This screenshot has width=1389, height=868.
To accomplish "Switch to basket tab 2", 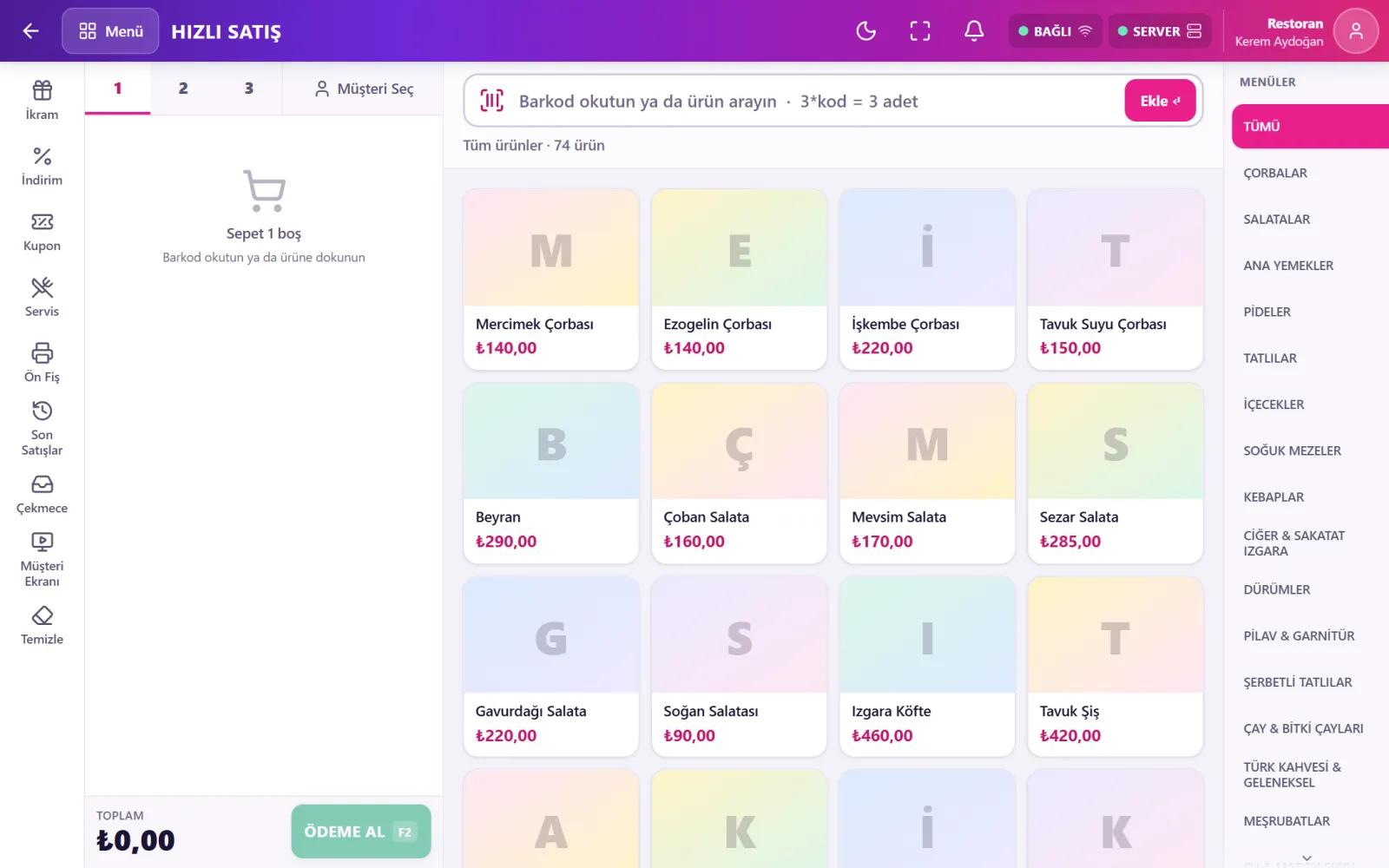I will coord(183,89).
